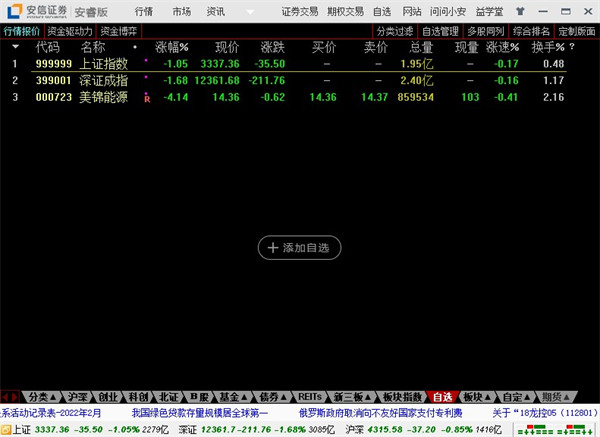Select the 科创 bottom tab
Image resolution: width=600 pixels, height=437 pixels.
pos(139,397)
